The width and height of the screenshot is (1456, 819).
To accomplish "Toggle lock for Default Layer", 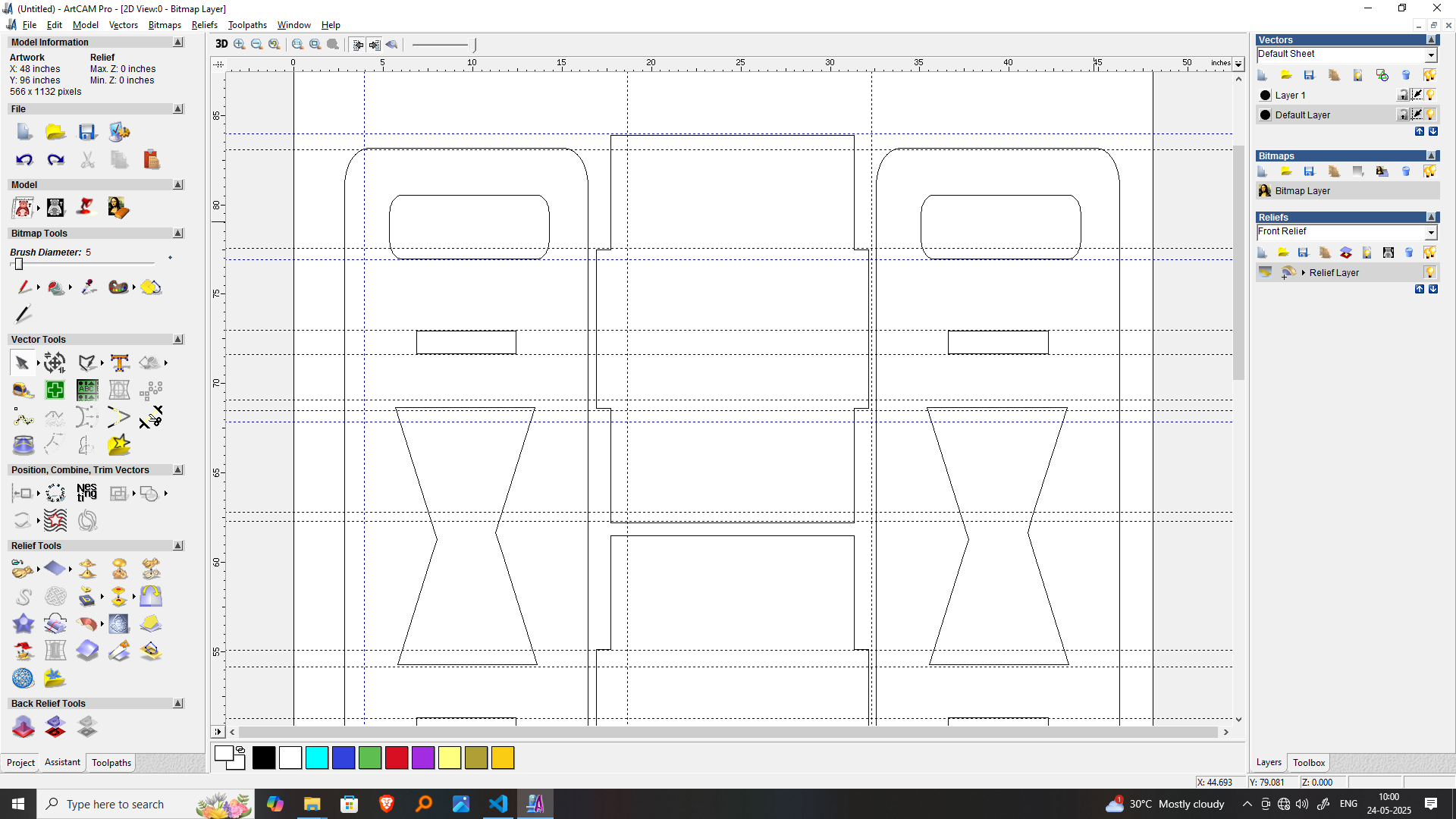I will 1404,115.
